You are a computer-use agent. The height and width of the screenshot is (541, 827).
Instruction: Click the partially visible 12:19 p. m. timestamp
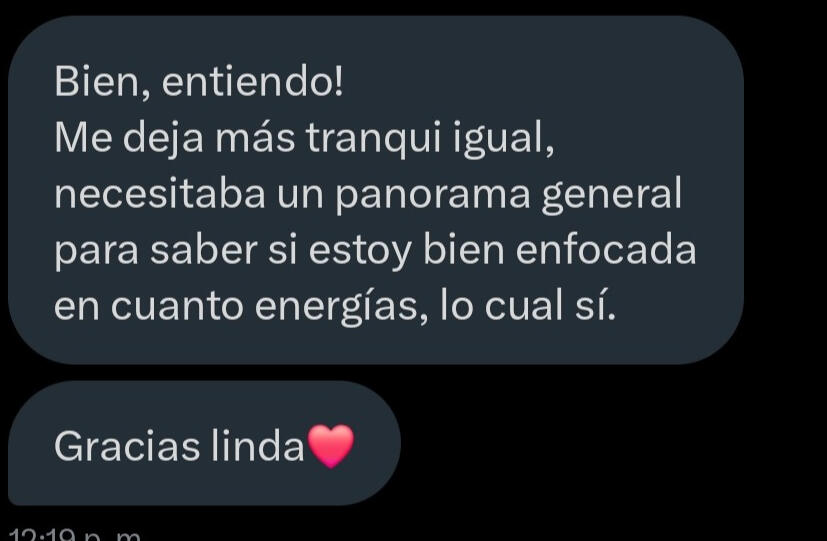click(x=75, y=535)
